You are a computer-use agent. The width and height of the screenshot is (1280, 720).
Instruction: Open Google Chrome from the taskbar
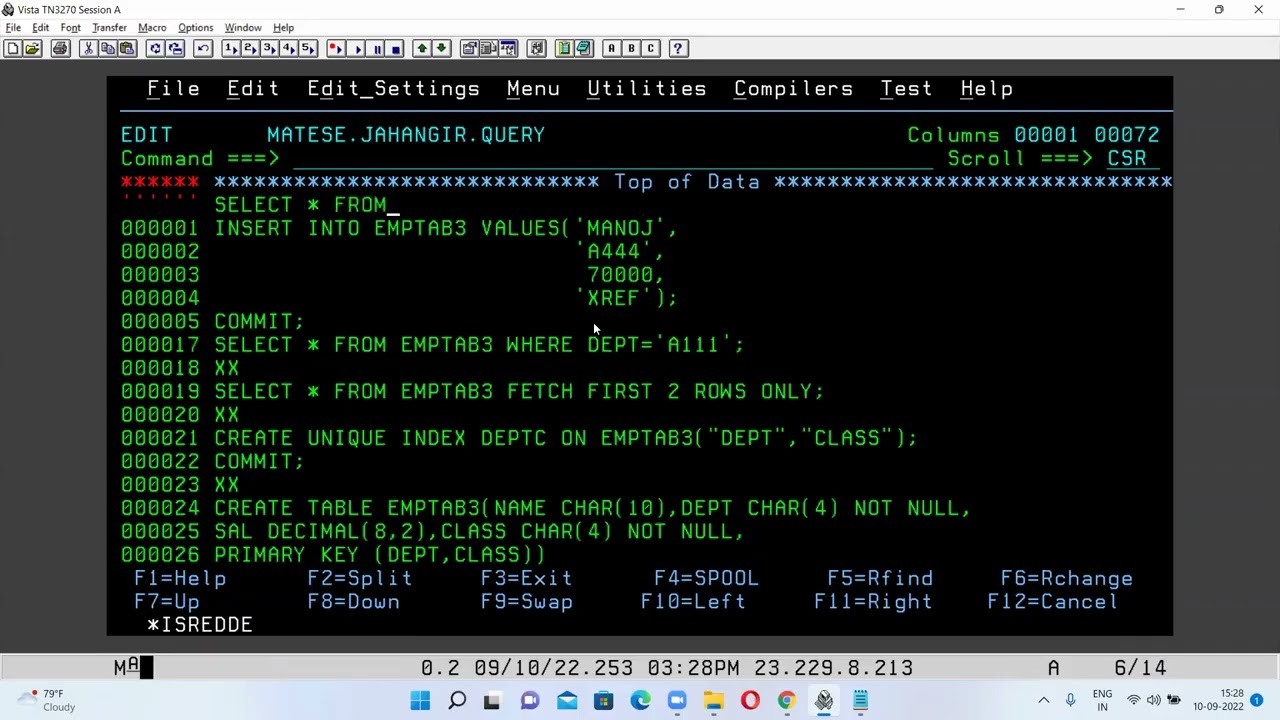787,701
